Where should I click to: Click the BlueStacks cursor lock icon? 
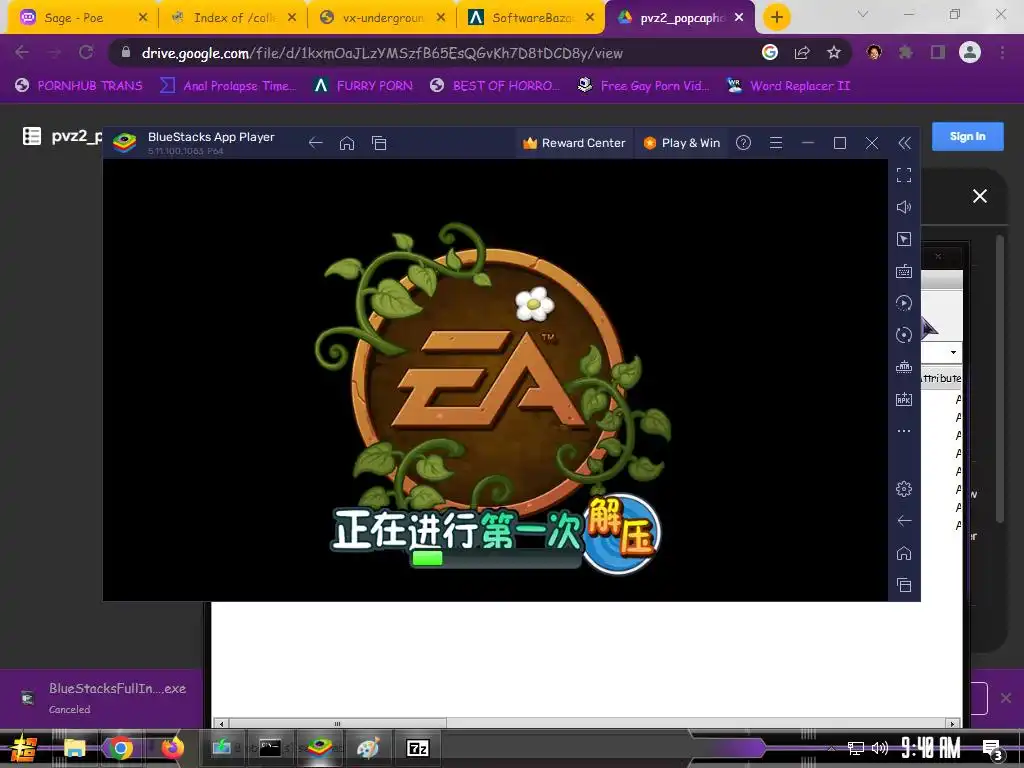[x=904, y=239]
